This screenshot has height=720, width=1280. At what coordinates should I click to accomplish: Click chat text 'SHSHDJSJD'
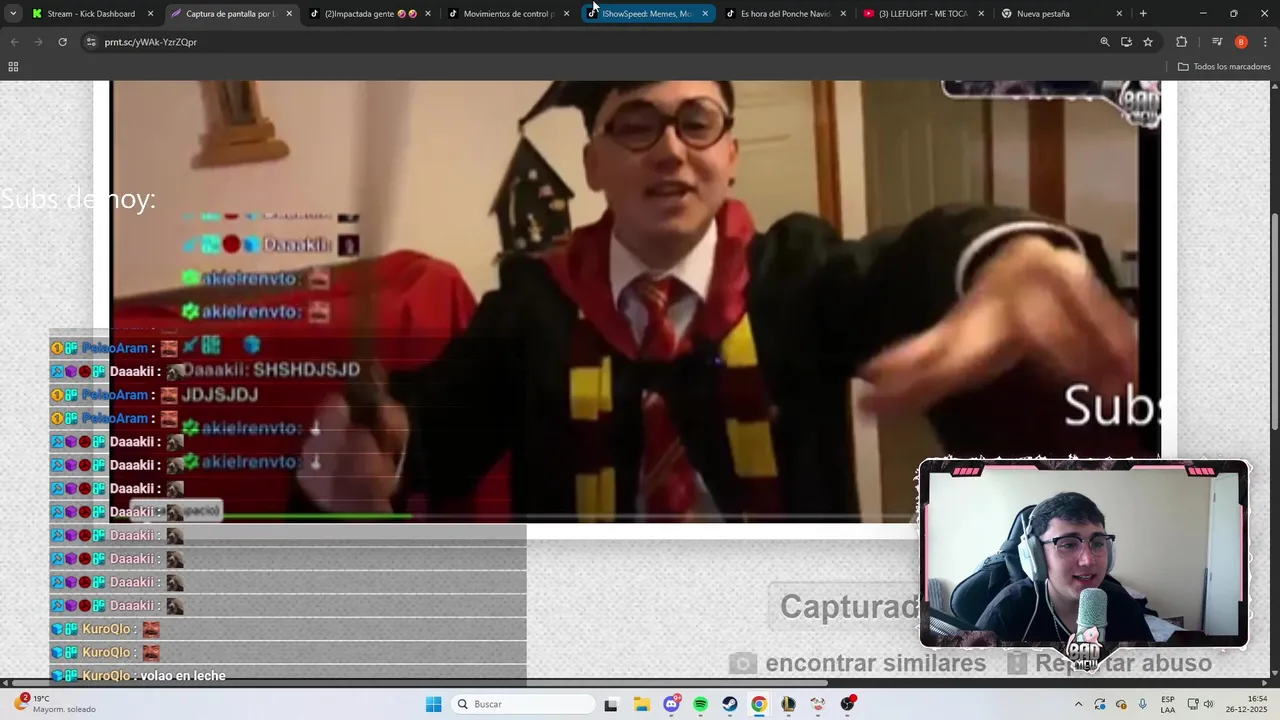(306, 370)
